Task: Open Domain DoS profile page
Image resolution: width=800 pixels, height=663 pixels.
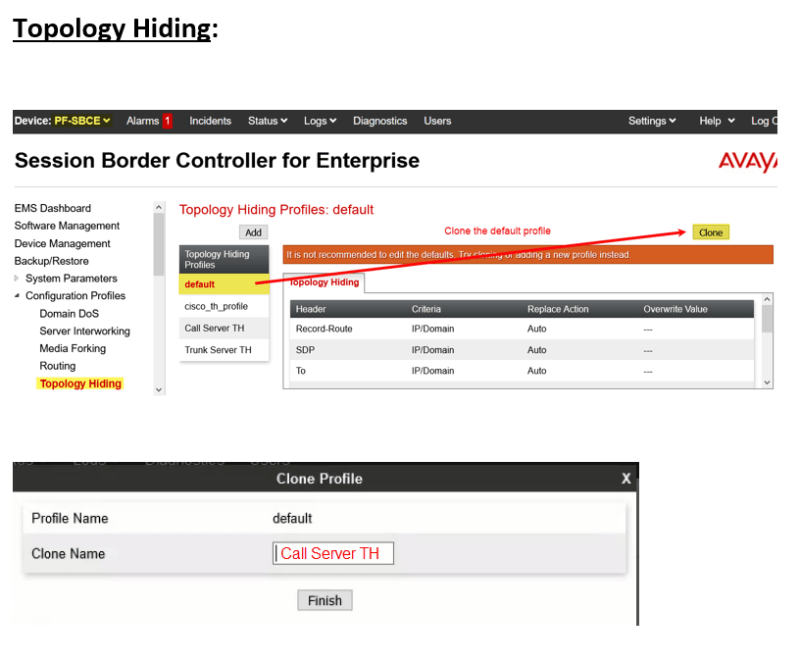Action: (x=69, y=313)
